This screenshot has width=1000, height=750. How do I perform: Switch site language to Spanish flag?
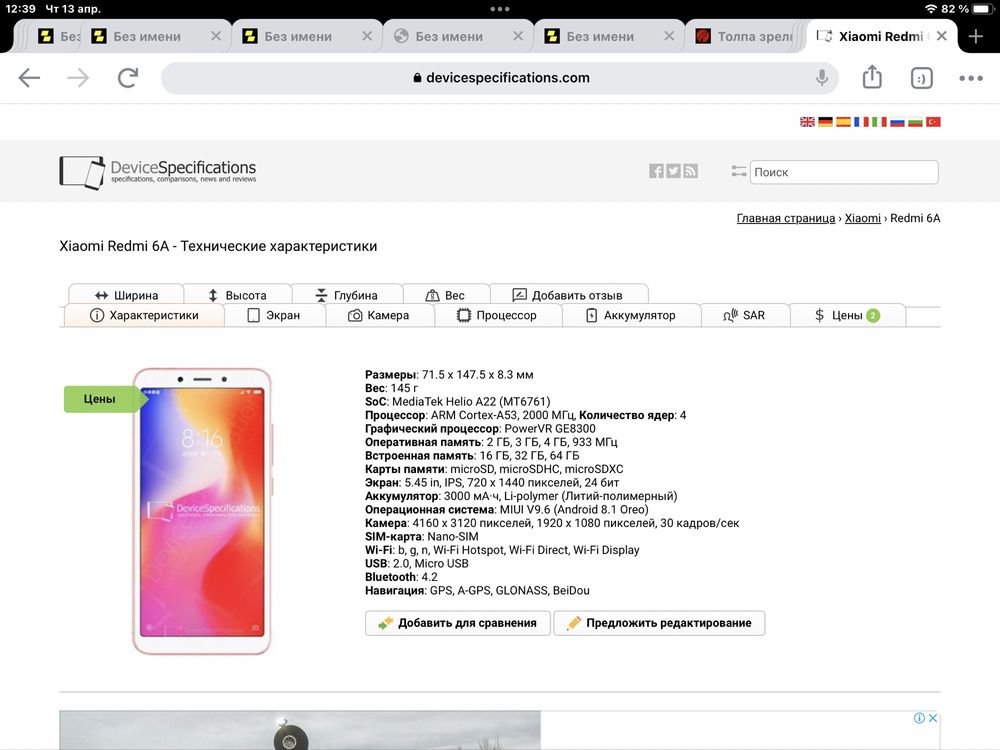click(843, 122)
